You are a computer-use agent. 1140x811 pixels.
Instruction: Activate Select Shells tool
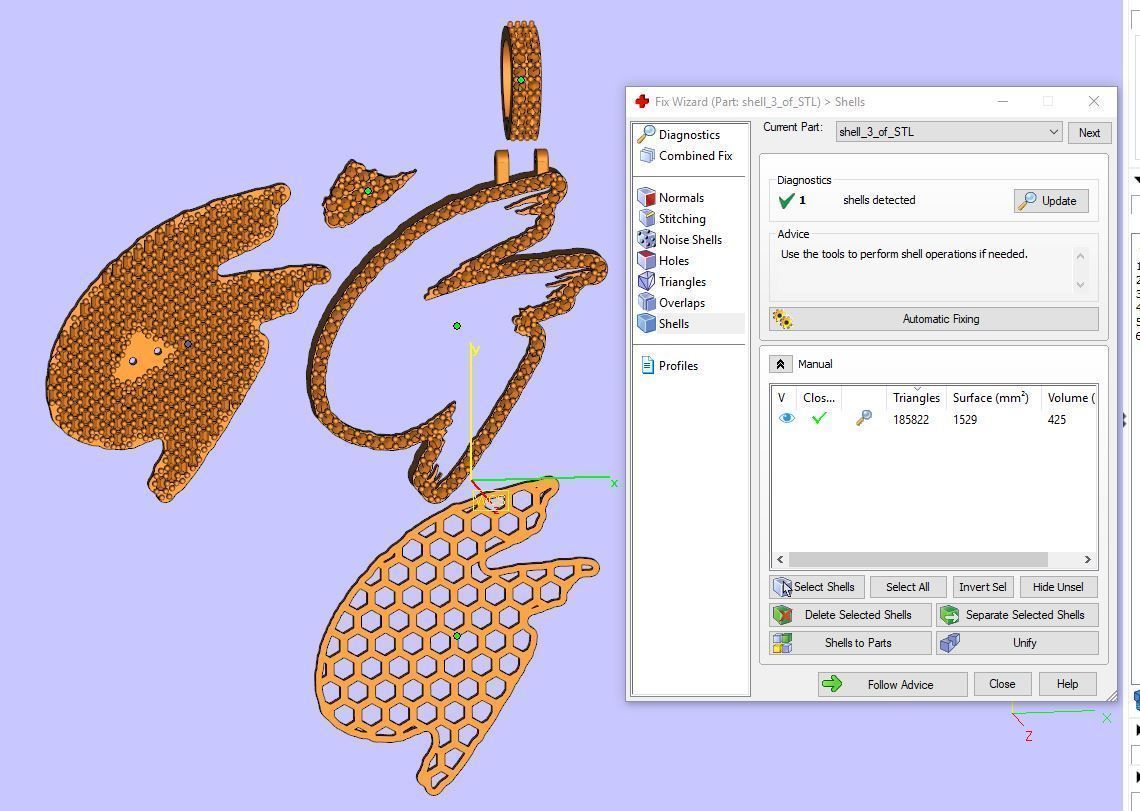[x=816, y=587]
